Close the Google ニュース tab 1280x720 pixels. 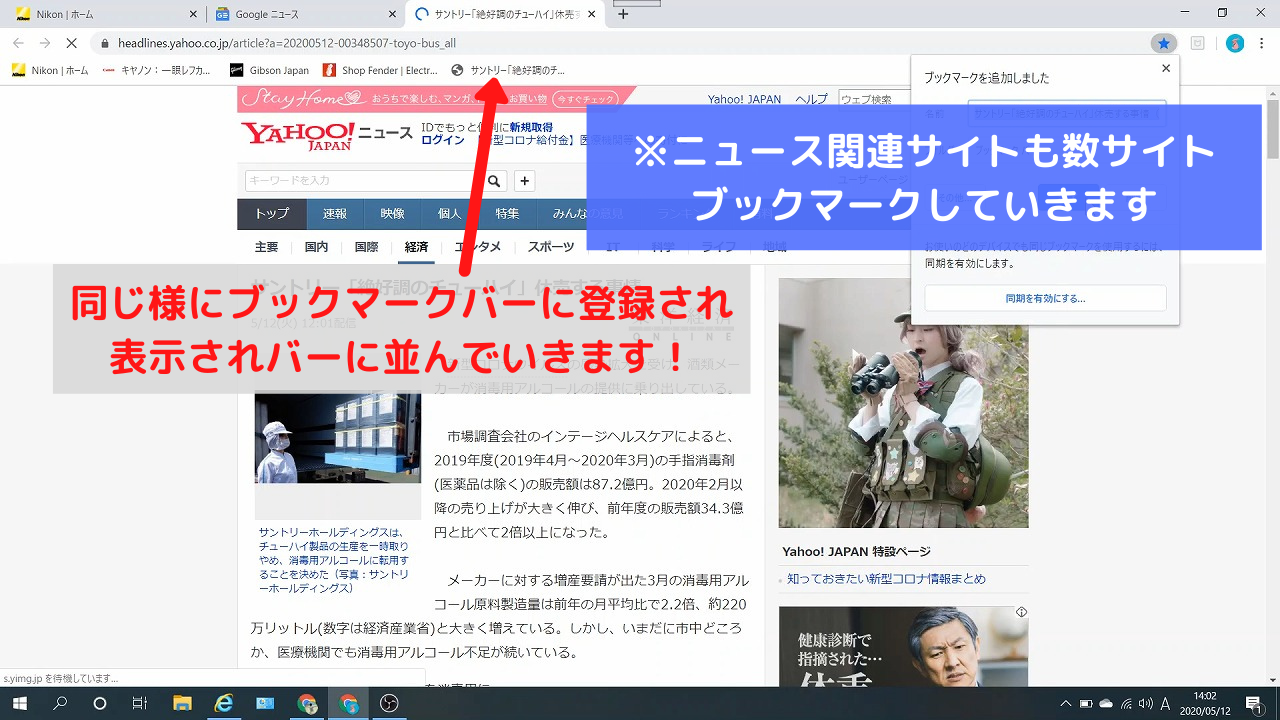(394, 14)
